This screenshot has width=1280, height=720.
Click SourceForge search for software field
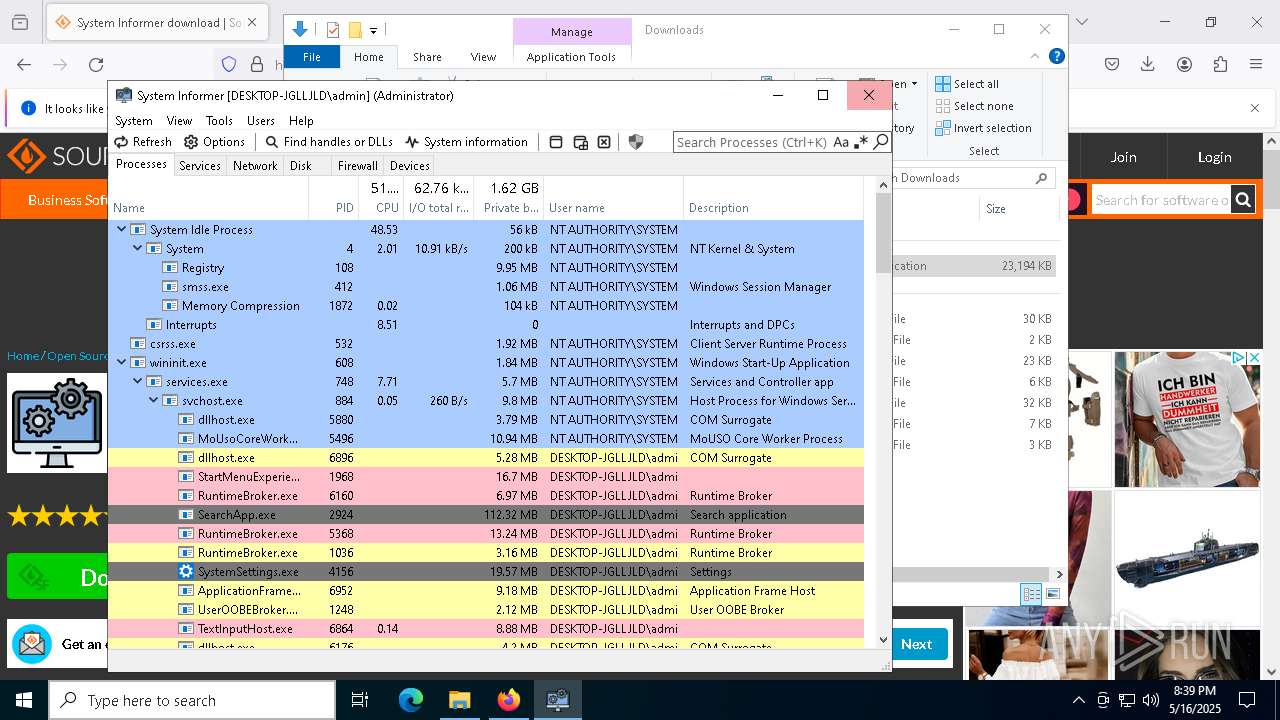coord(1161,200)
